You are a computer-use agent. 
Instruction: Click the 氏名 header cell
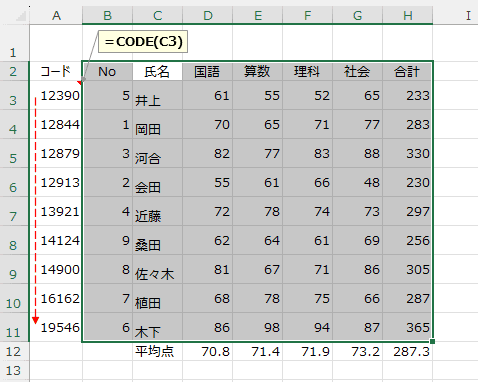point(157,71)
